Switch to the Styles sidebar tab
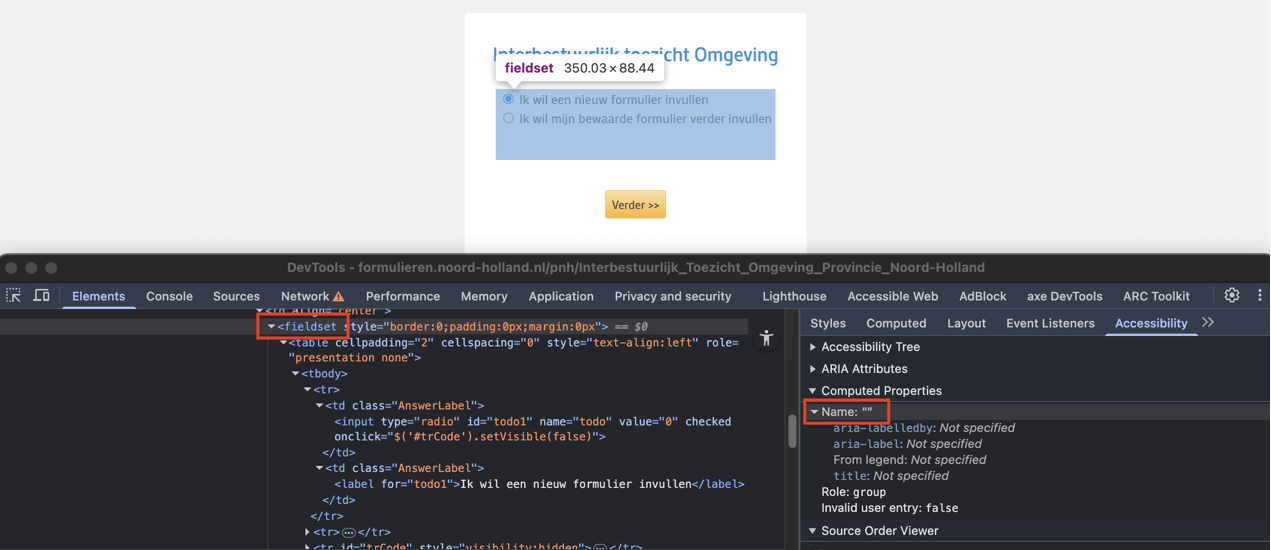Screen dimensions: 1271x550 point(827,323)
